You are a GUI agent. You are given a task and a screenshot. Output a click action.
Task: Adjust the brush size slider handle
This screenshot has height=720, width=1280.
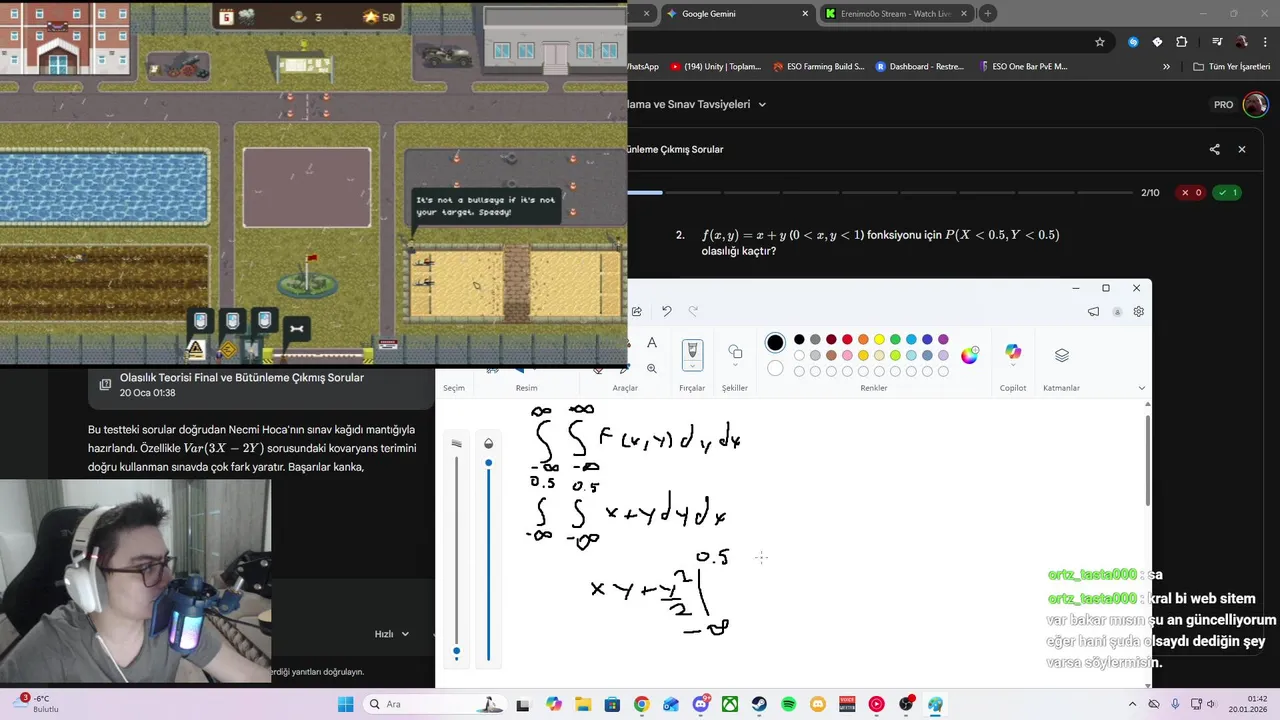coord(457,651)
